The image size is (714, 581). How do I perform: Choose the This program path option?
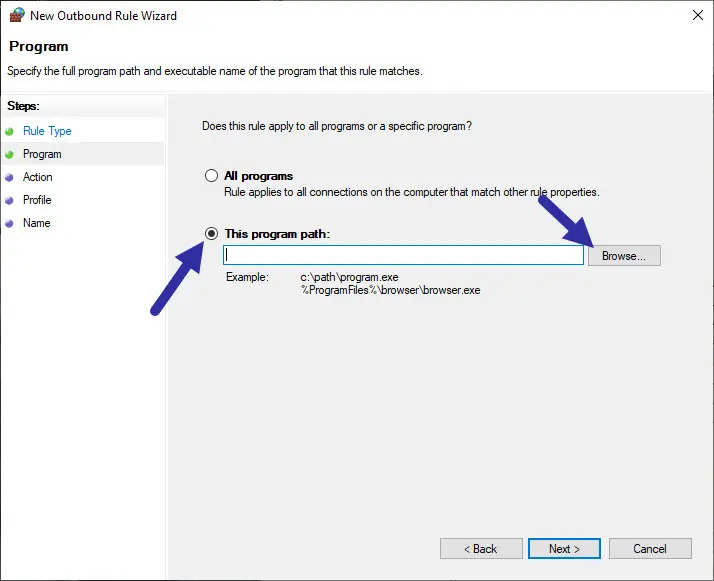[x=211, y=233]
